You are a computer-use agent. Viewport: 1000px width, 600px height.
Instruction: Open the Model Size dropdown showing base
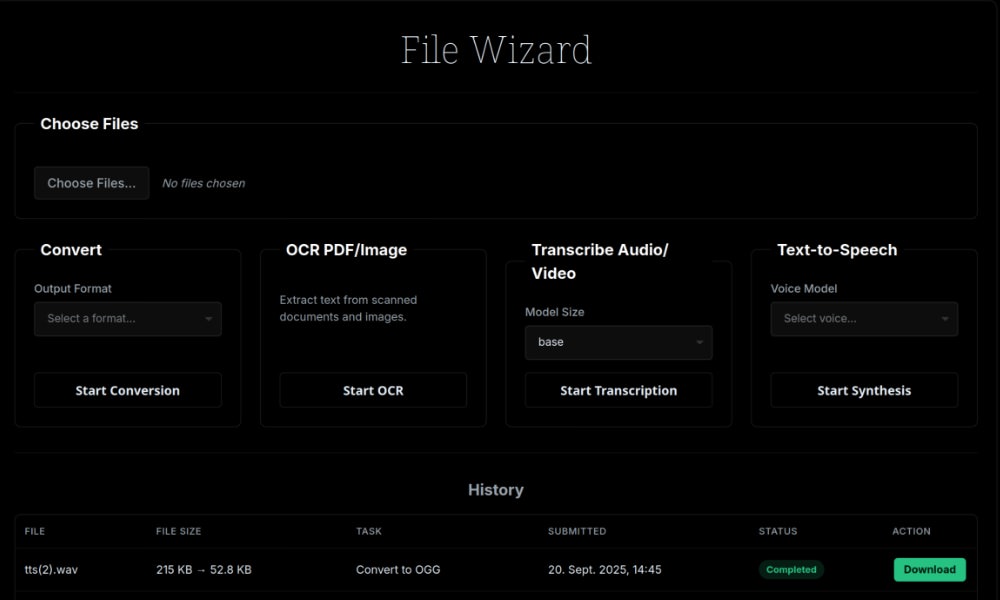(x=618, y=342)
